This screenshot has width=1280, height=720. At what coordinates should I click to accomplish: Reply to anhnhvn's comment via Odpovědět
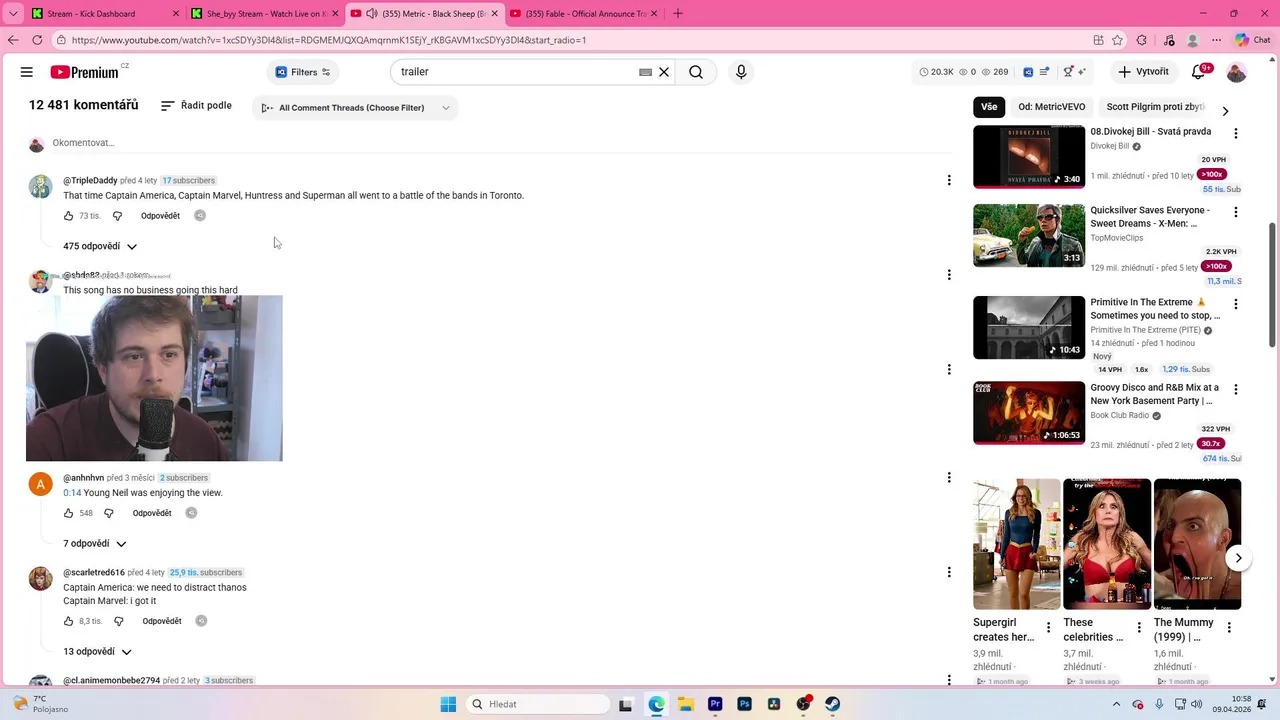tap(152, 513)
